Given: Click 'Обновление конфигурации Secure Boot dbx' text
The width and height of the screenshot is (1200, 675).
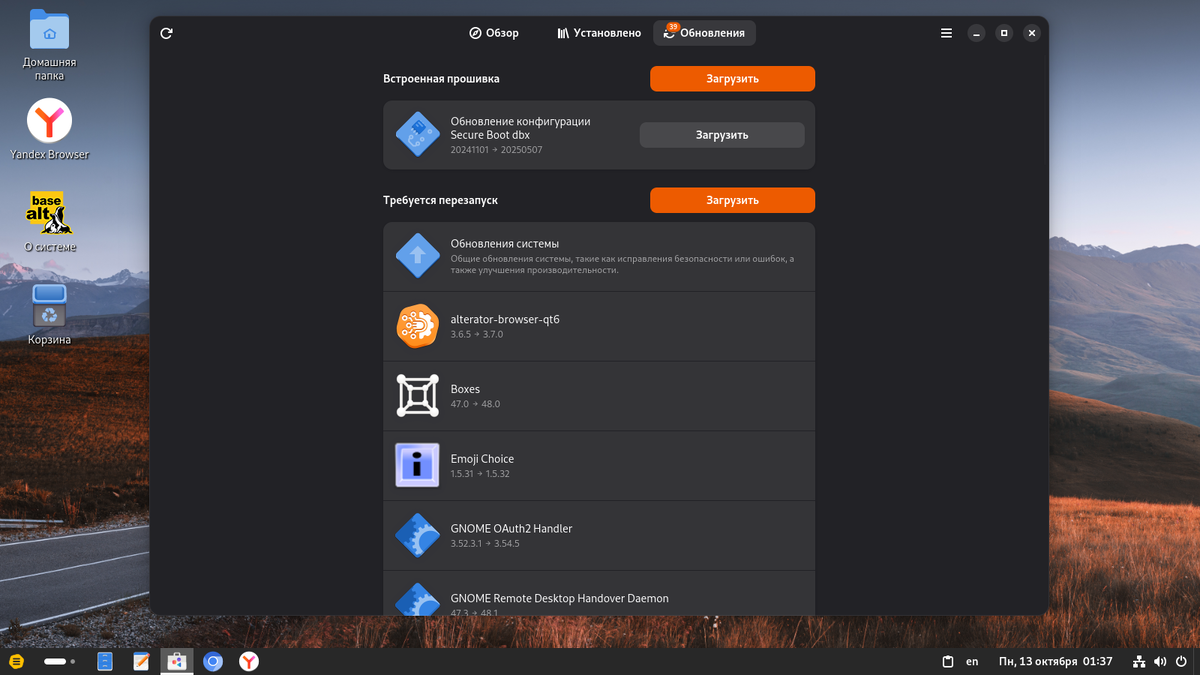Looking at the screenshot, I should tap(520, 128).
